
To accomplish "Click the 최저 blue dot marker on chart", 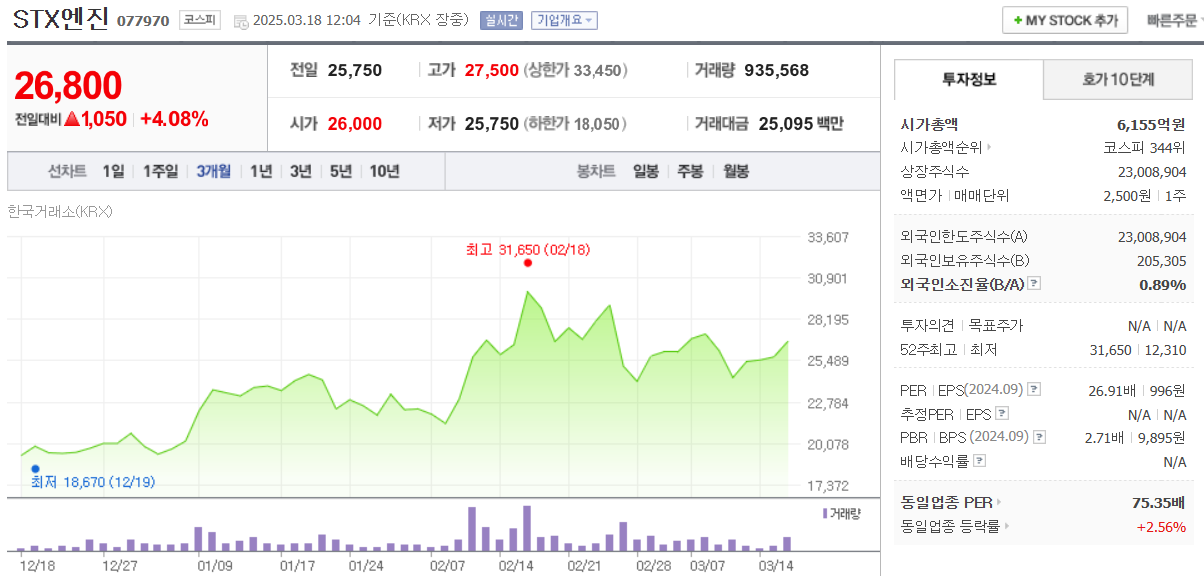I will (x=35, y=468).
